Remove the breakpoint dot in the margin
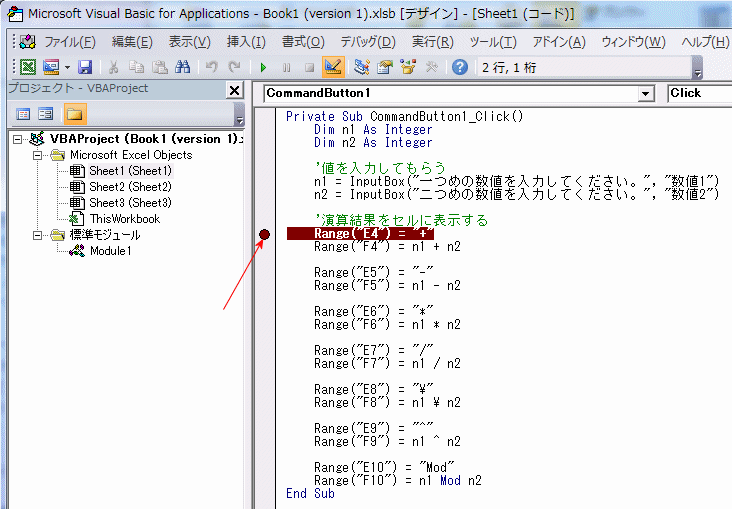 point(264,235)
